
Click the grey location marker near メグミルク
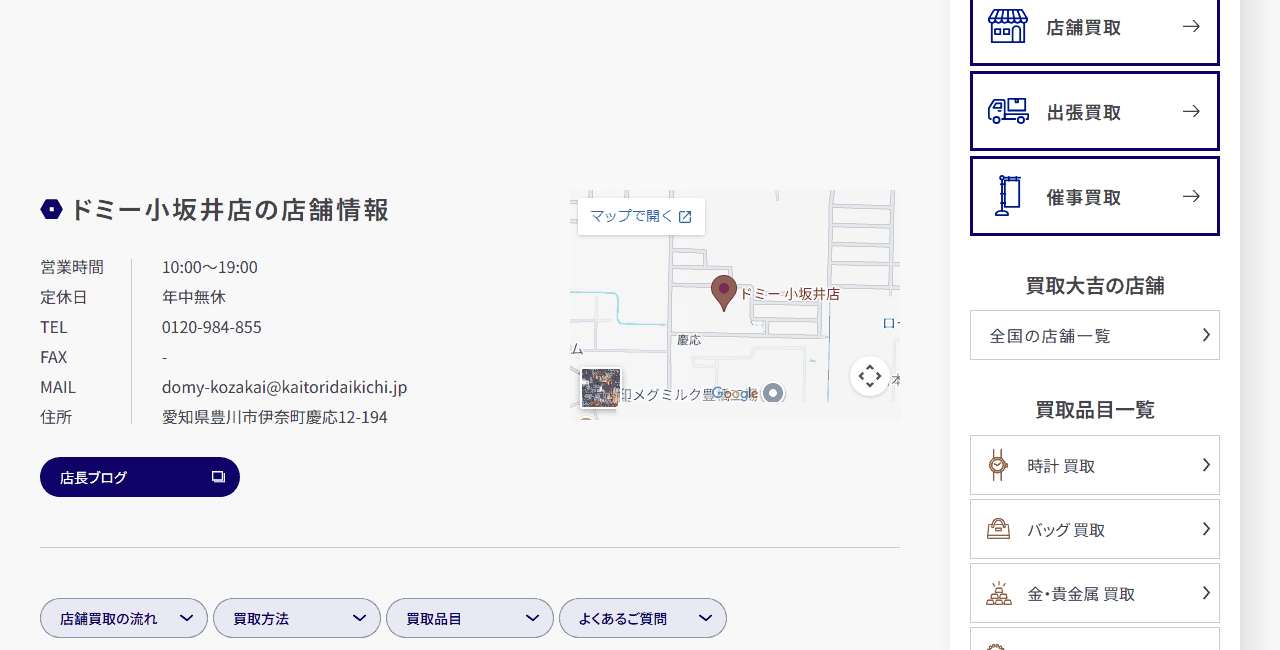coord(773,393)
